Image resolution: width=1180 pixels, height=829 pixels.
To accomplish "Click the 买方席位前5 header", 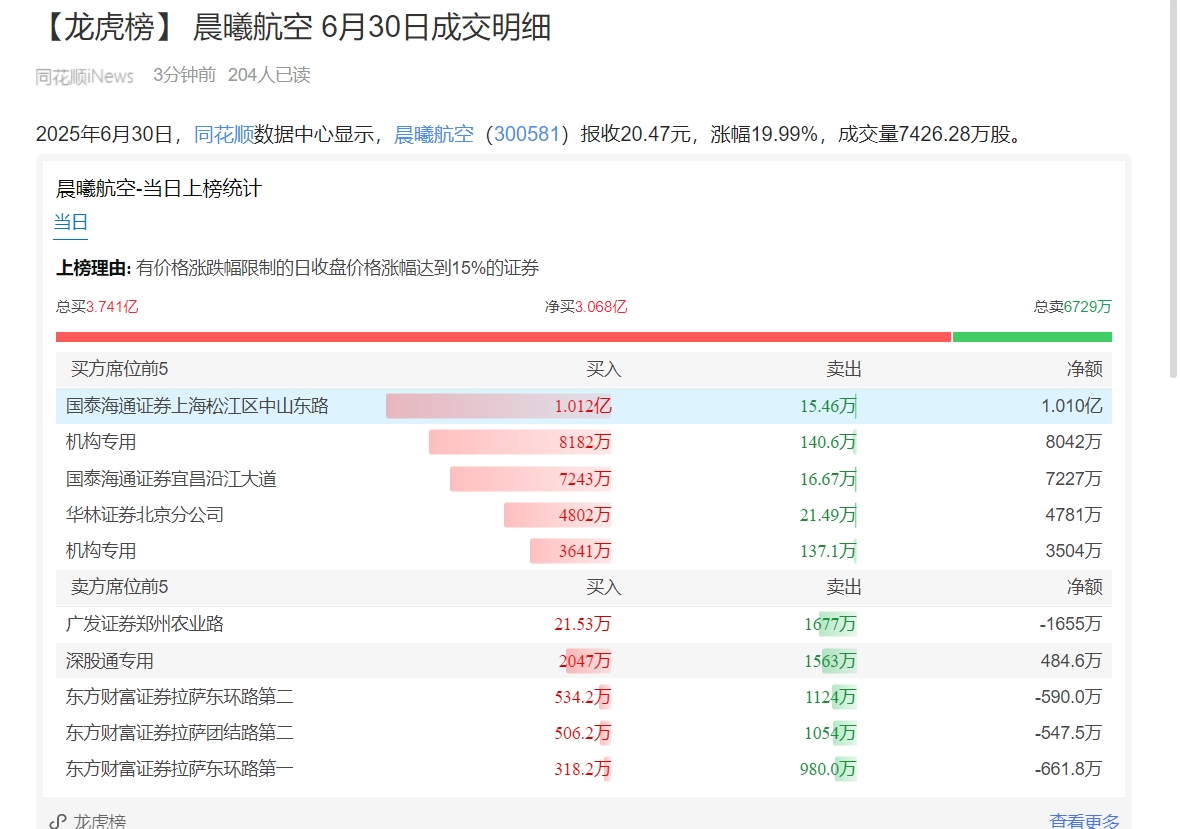I will tap(119, 369).
